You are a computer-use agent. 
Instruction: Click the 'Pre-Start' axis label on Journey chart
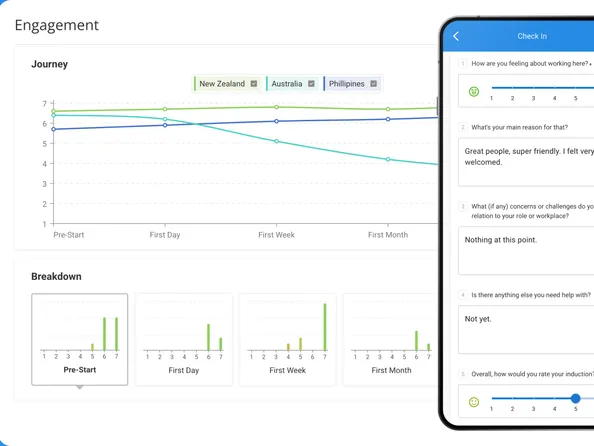click(x=69, y=235)
